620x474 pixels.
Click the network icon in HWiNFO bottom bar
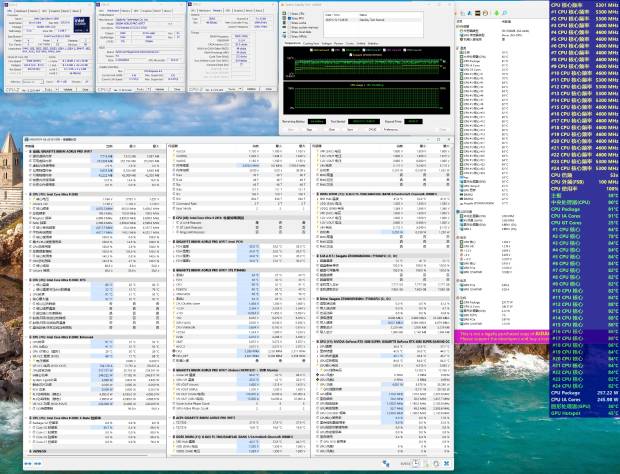pyautogui.click(x=386, y=464)
